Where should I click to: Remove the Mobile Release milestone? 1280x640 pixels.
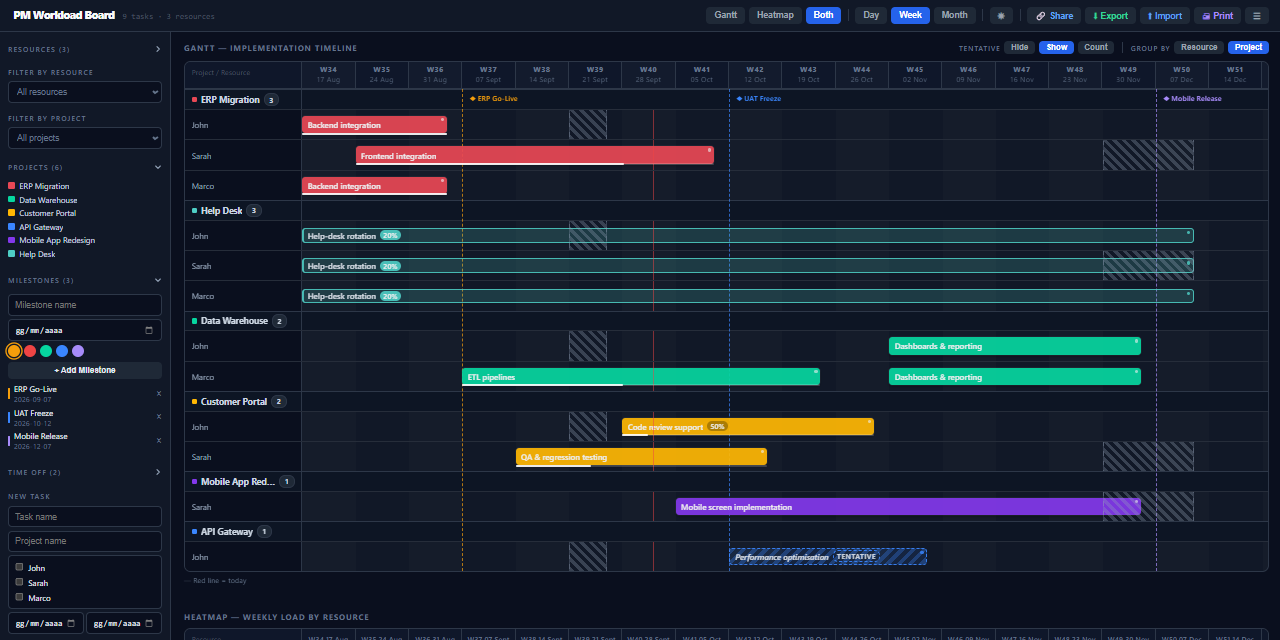click(x=158, y=440)
